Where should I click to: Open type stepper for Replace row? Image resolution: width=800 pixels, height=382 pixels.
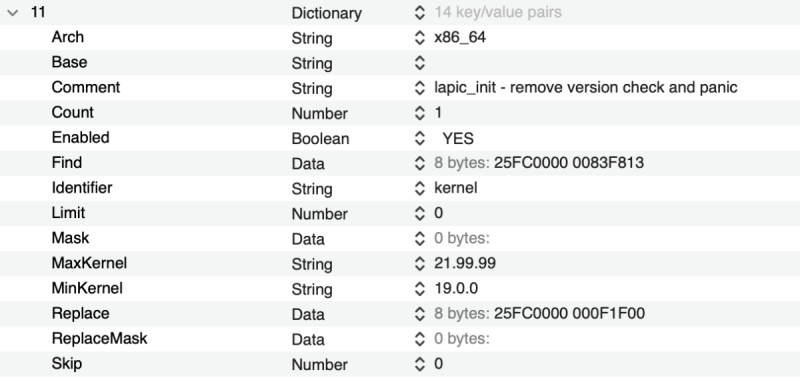click(x=419, y=314)
